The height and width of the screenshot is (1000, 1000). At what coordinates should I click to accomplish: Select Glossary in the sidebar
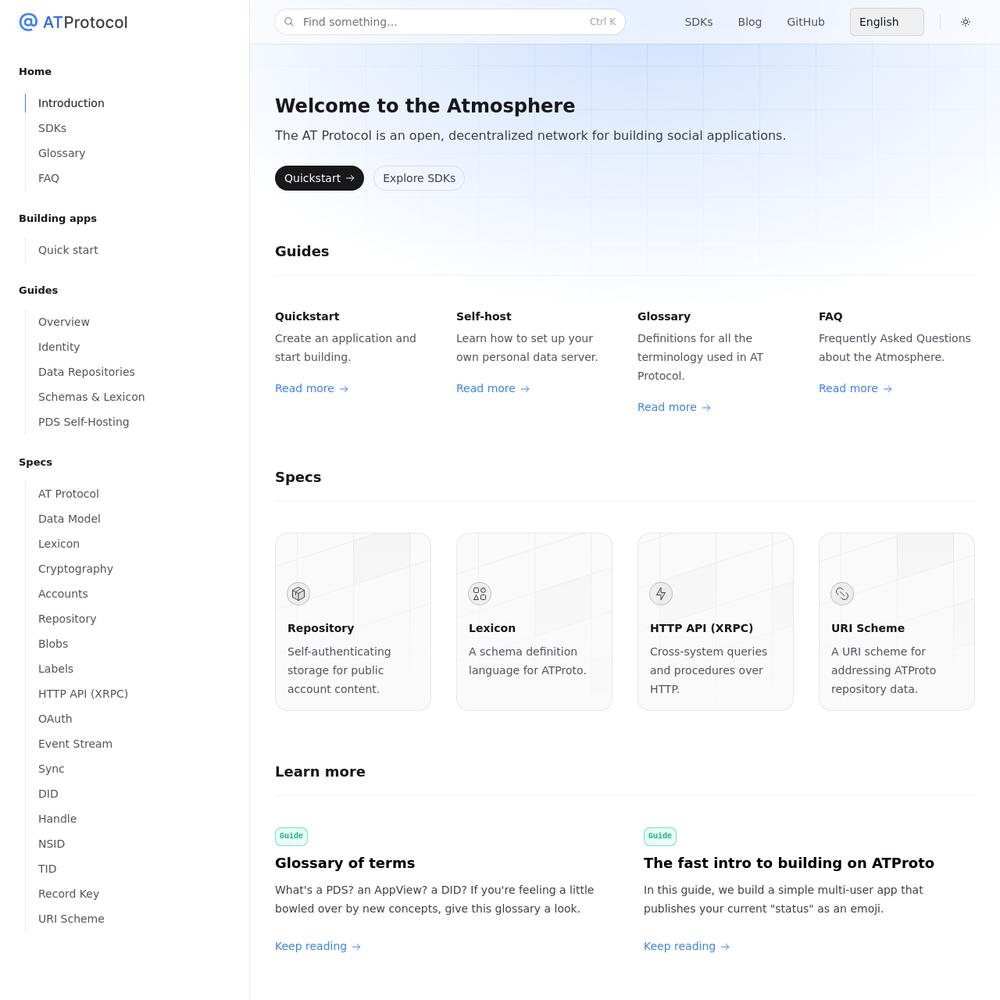(x=61, y=153)
